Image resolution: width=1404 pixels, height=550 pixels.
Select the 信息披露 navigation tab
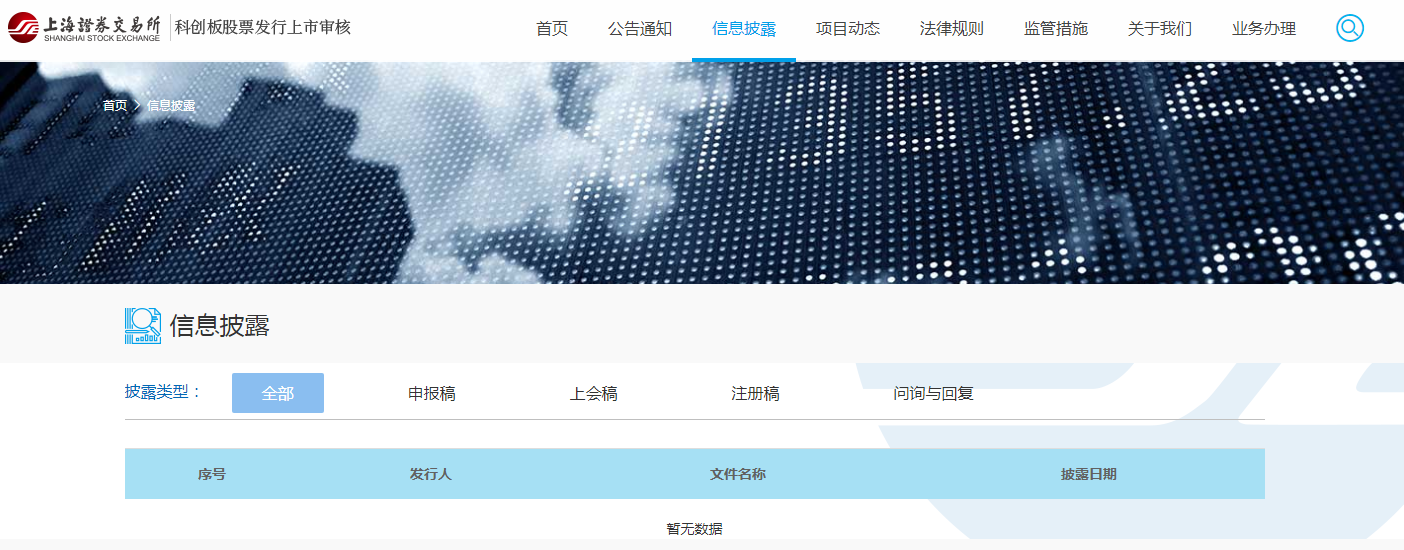tap(744, 29)
